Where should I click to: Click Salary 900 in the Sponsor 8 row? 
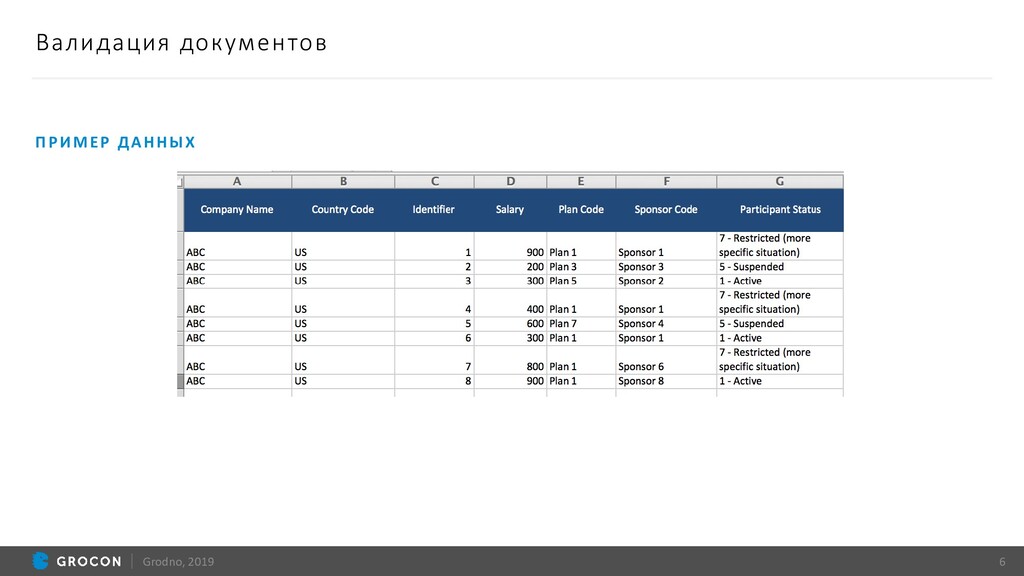(x=510, y=381)
